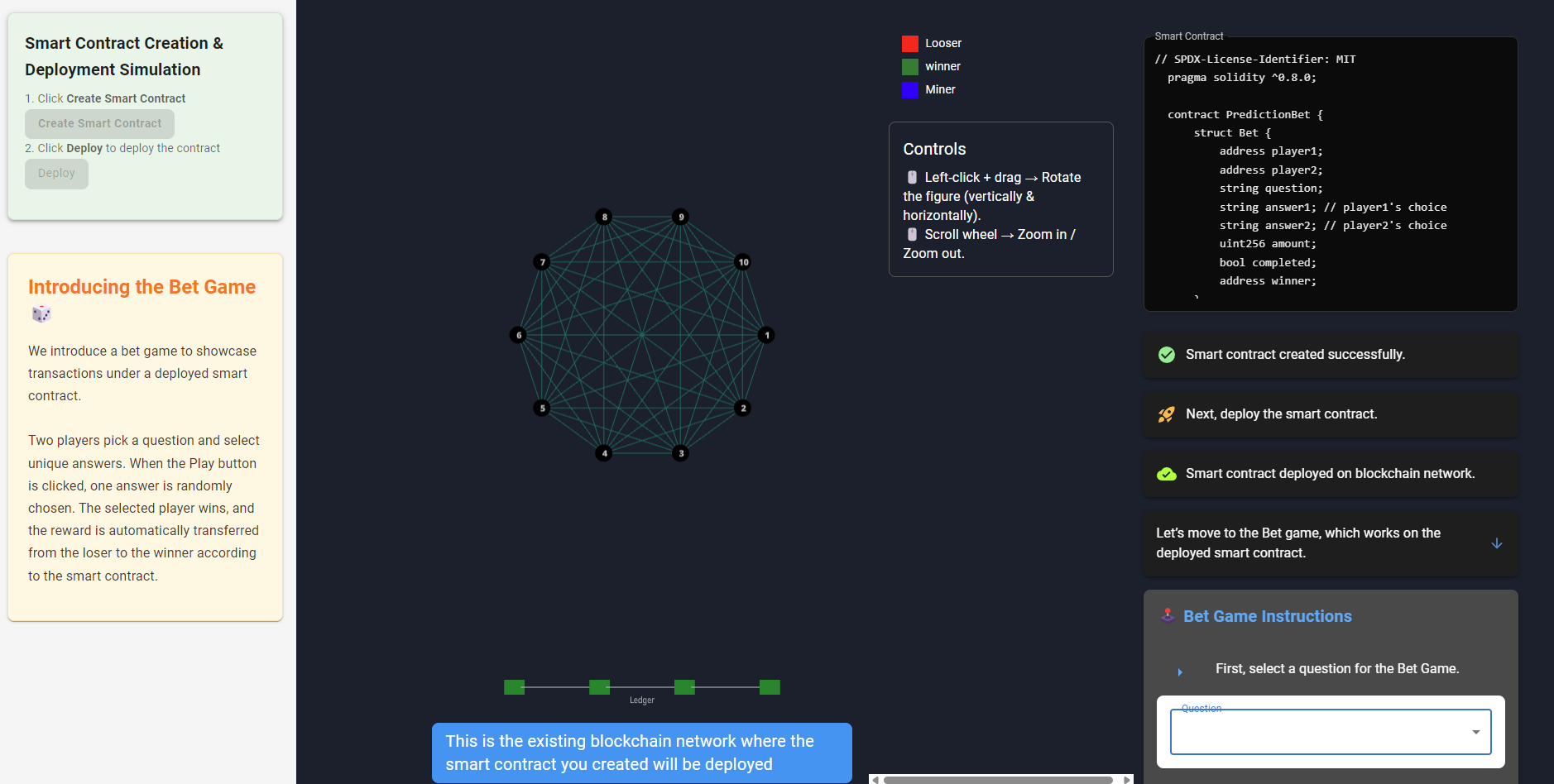Click the green cloud deployed icon
The width and height of the screenshot is (1554, 784).
[x=1166, y=474]
